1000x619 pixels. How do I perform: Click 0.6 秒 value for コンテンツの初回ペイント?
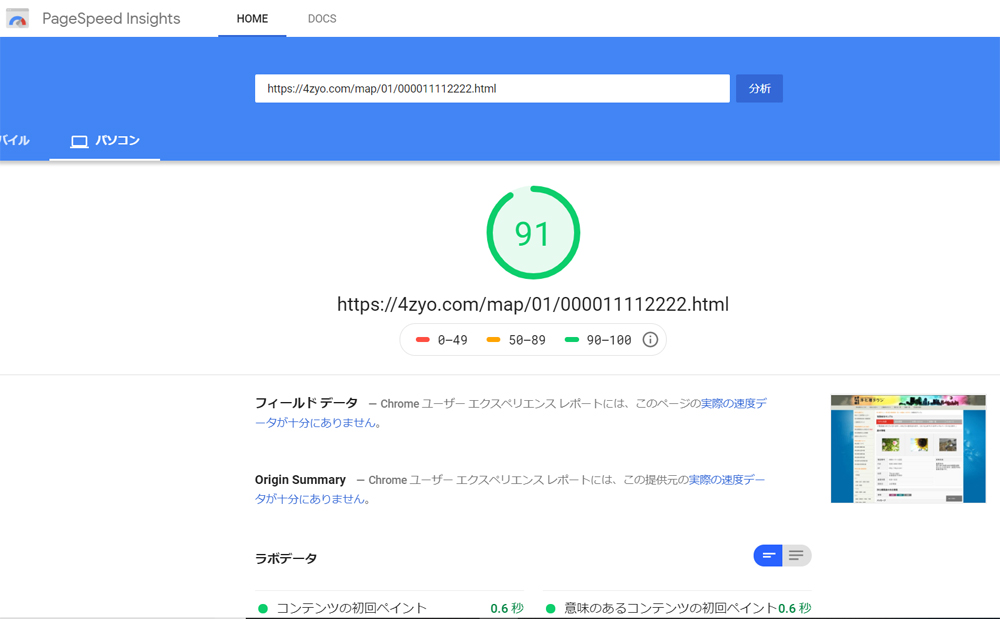pyautogui.click(x=507, y=608)
